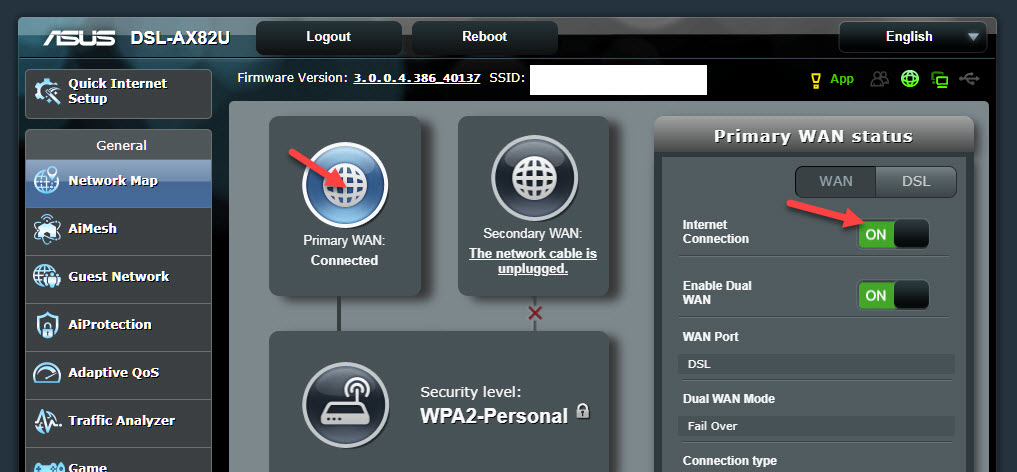Click the green LAN devices status icon
The width and height of the screenshot is (1017, 472).
940,80
